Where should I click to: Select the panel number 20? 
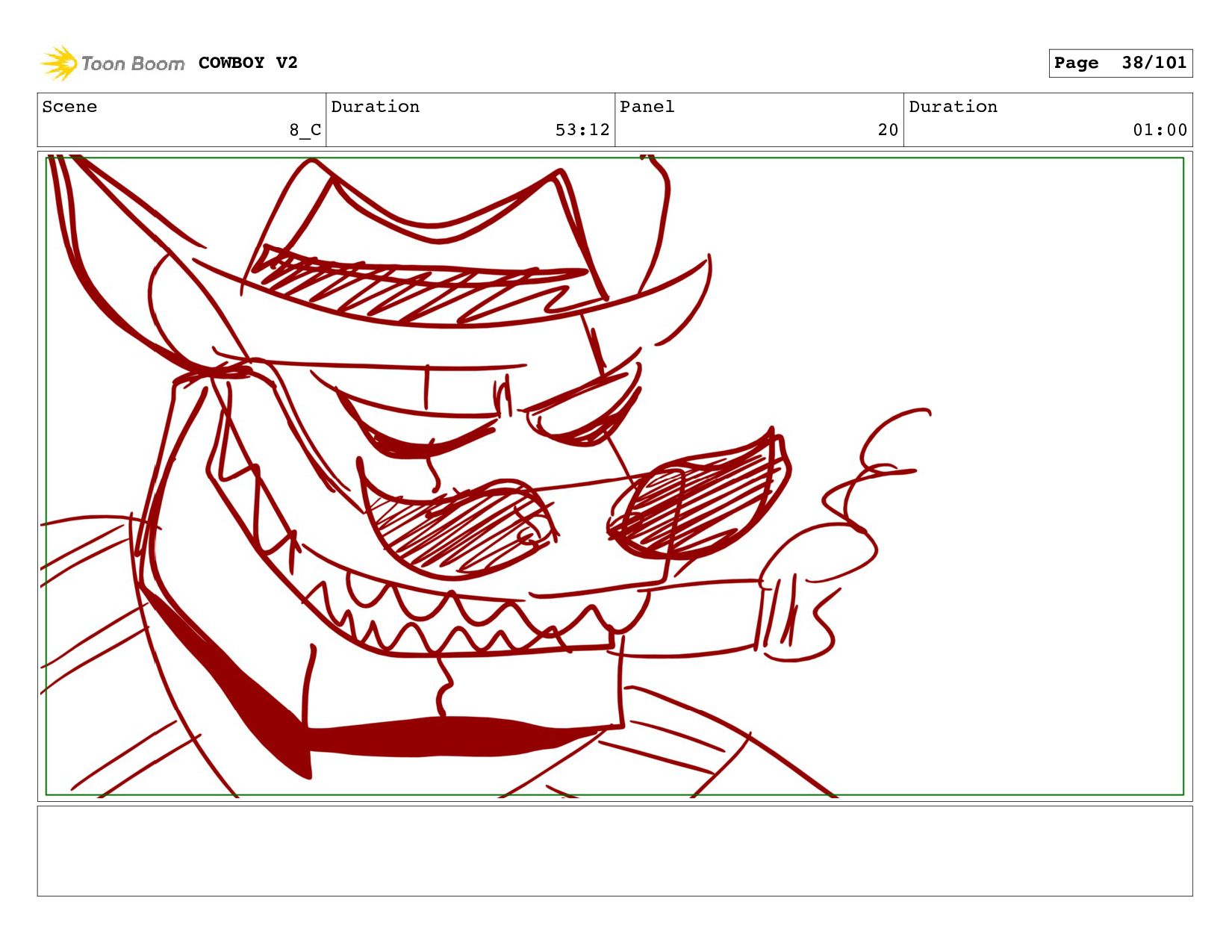(x=887, y=130)
